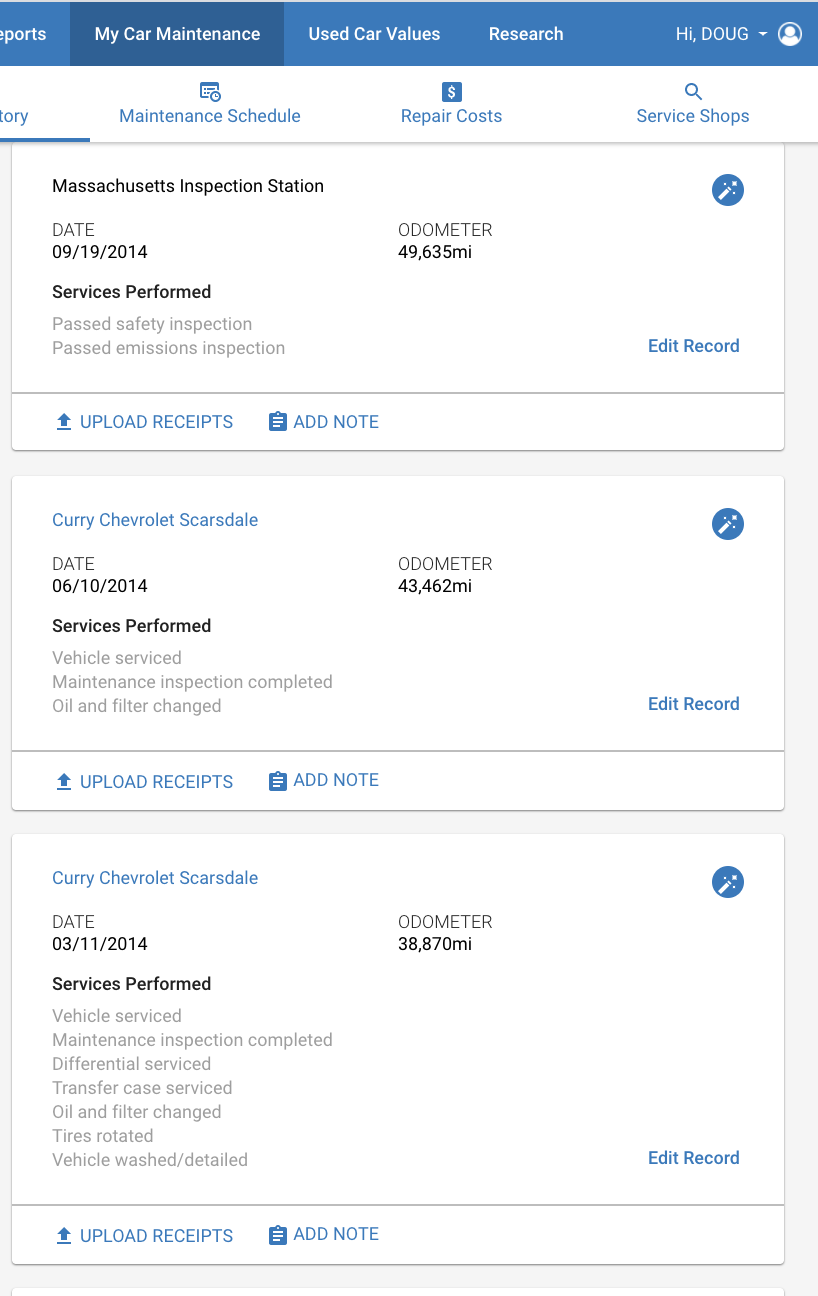Click magic wand icon on 03/11/2014 record
The height and width of the screenshot is (1296, 818).
[x=728, y=882]
